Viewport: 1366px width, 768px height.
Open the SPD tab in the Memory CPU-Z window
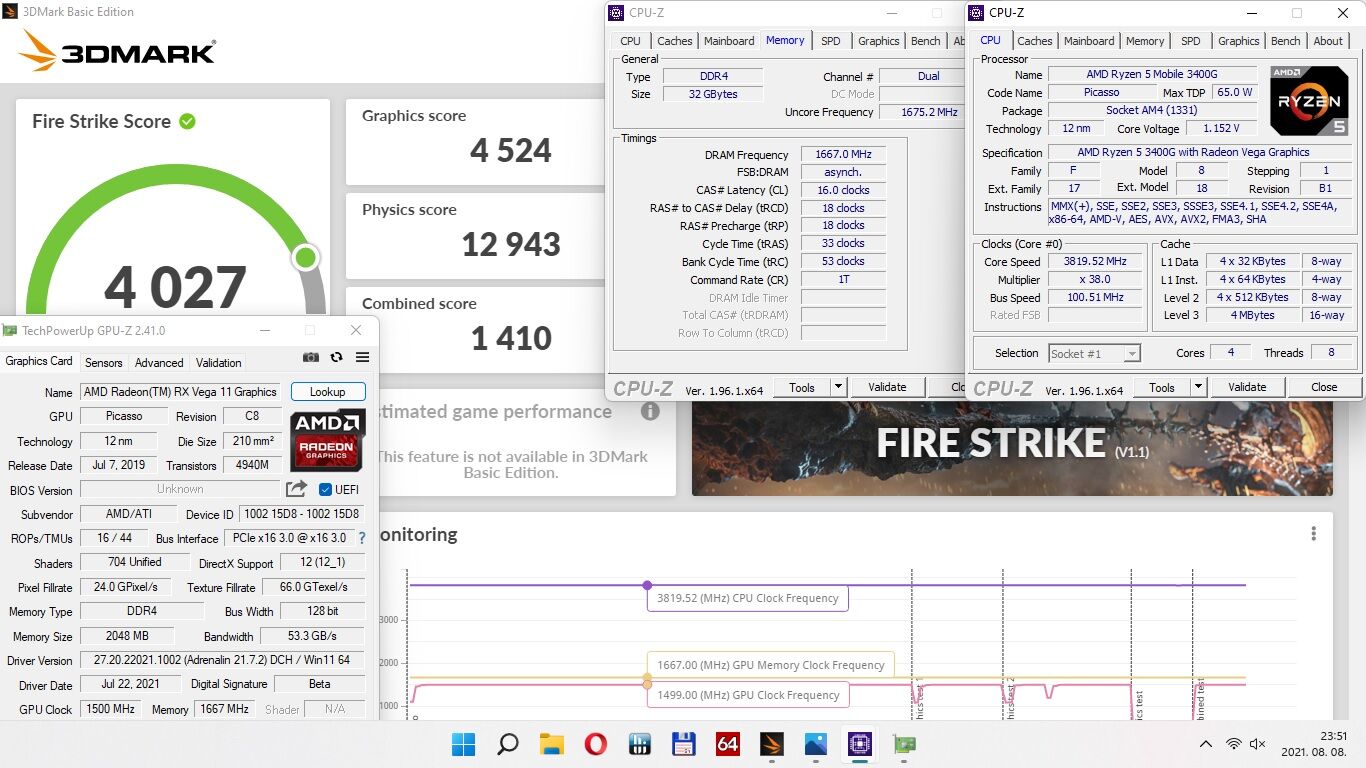coord(830,41)
